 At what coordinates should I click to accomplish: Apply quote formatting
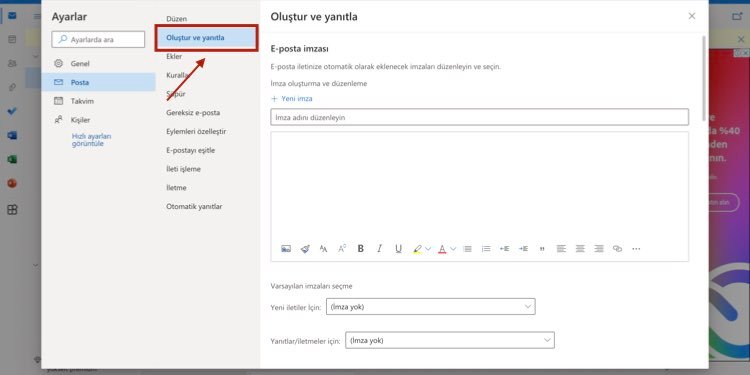click(542, 249)
